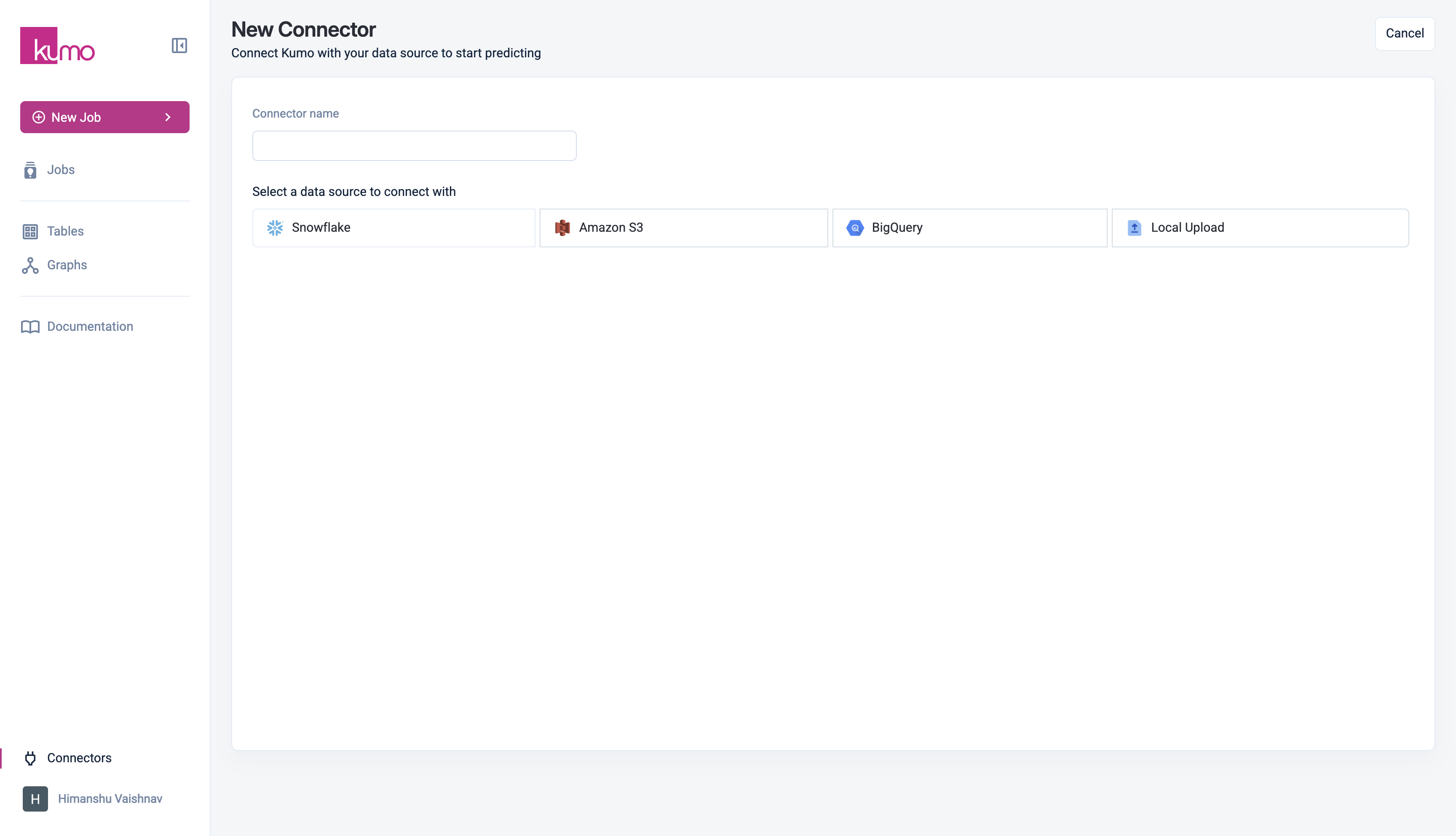Click the Snowflake logo icon

tap(275, 228)
